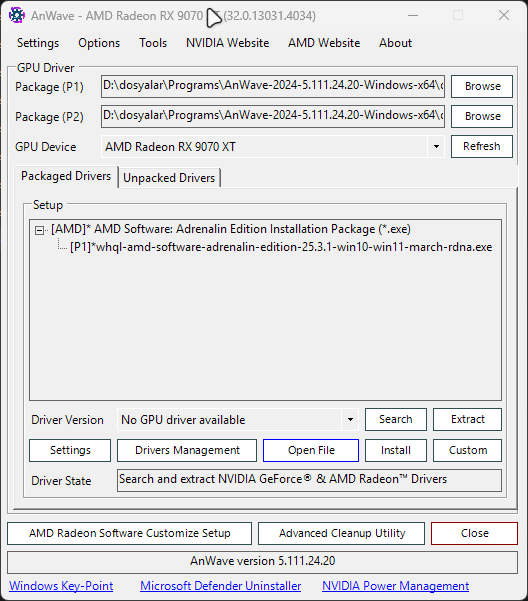
Task: Click the Search button
Action: pos(396,419)
